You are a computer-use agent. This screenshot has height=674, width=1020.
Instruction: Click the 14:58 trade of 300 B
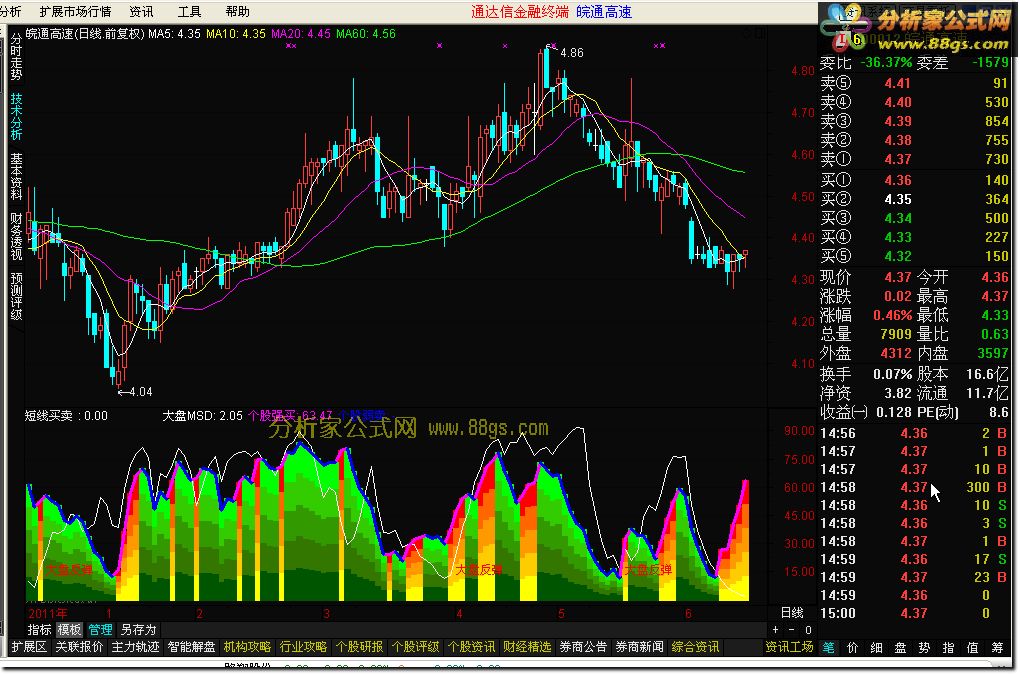914,487
